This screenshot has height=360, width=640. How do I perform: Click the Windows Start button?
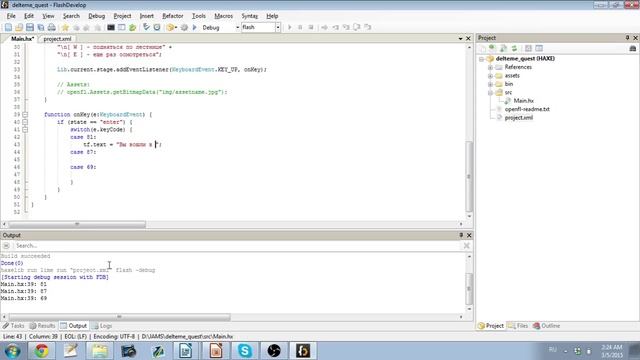12,351
